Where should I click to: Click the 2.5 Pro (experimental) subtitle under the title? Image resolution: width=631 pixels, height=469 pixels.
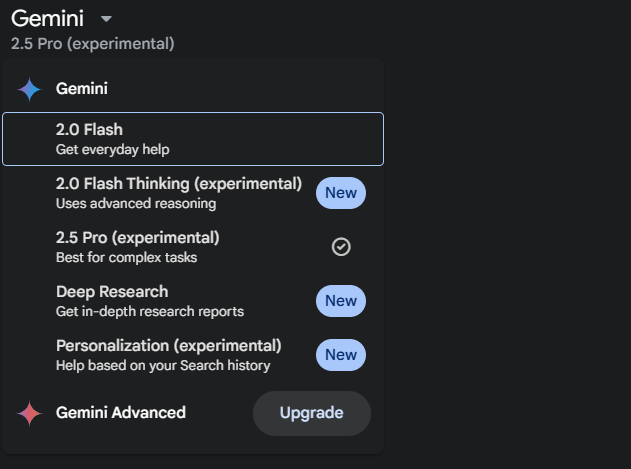click(93, 43)
